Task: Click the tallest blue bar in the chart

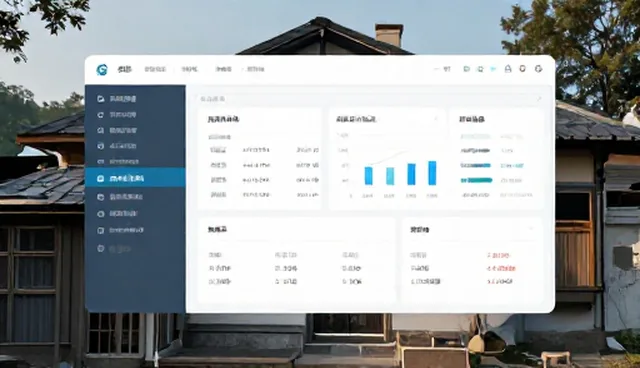Action: [432, 173]
